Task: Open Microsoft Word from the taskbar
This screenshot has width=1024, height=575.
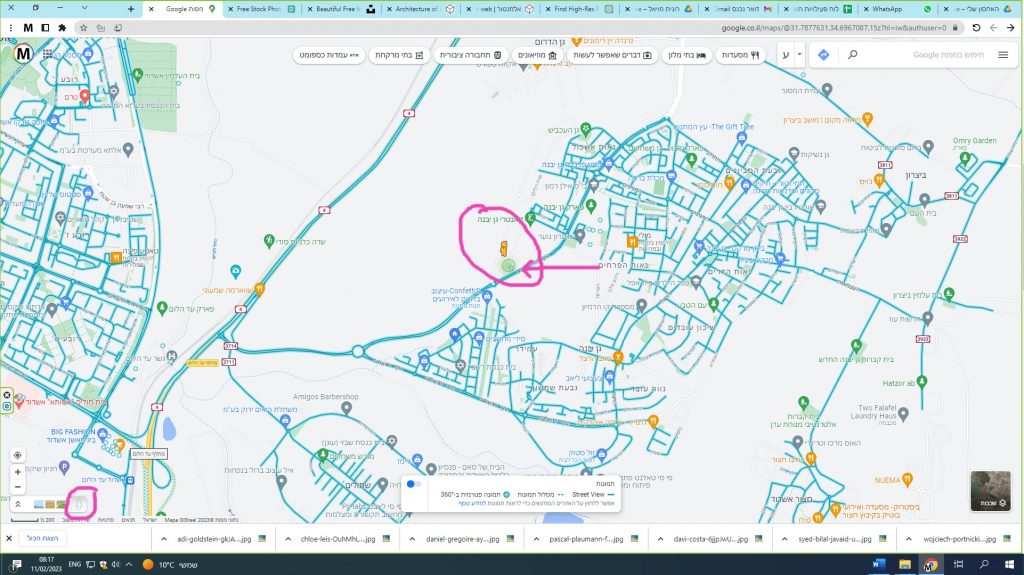Action: pyautogui.click(x=878, y=564)
